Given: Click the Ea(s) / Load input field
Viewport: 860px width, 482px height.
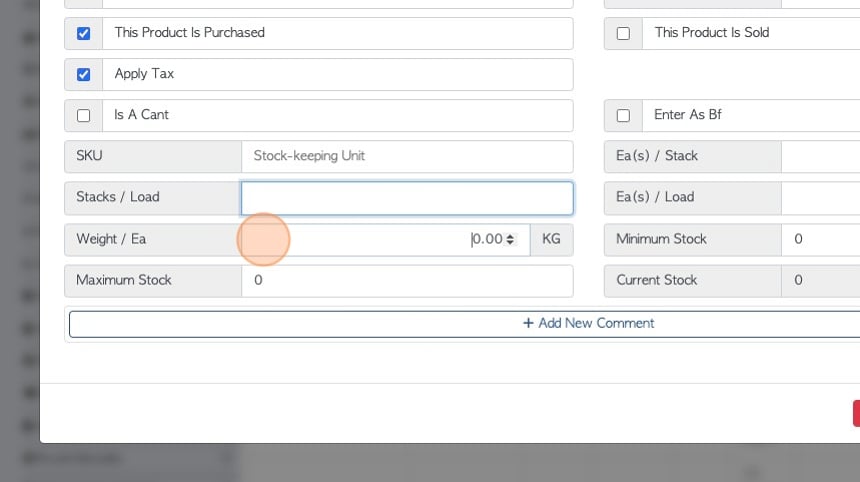Looking at the screenshot, I should pyautogui.click(x=821, y=198).
